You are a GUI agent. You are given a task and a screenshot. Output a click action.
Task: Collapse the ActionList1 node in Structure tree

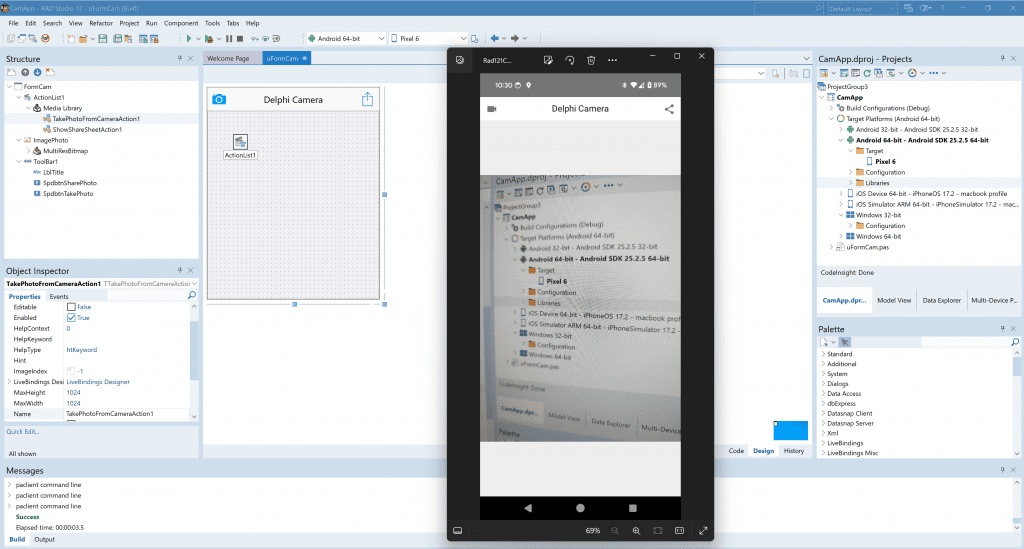[18, 97]
